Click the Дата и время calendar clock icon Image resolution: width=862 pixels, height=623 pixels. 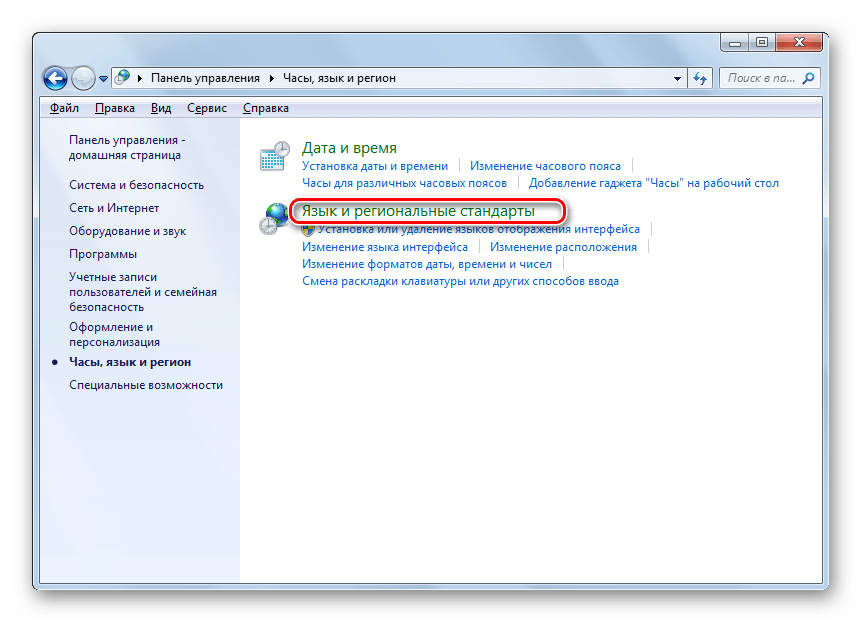coord(274,156)
